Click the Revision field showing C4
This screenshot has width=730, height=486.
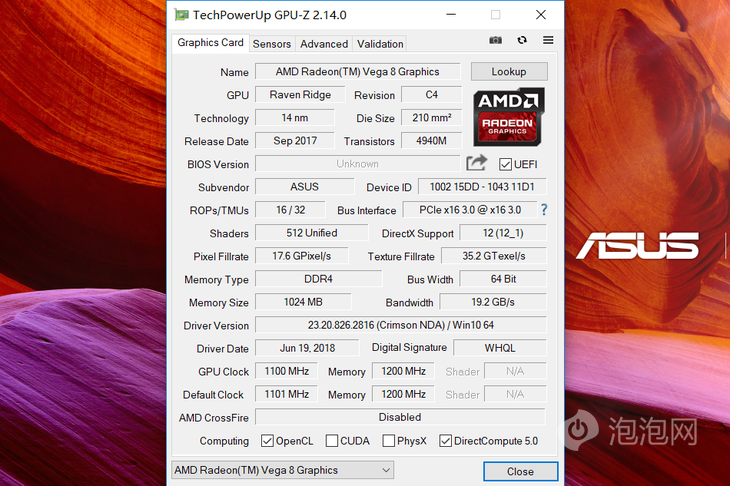(432, 94)
